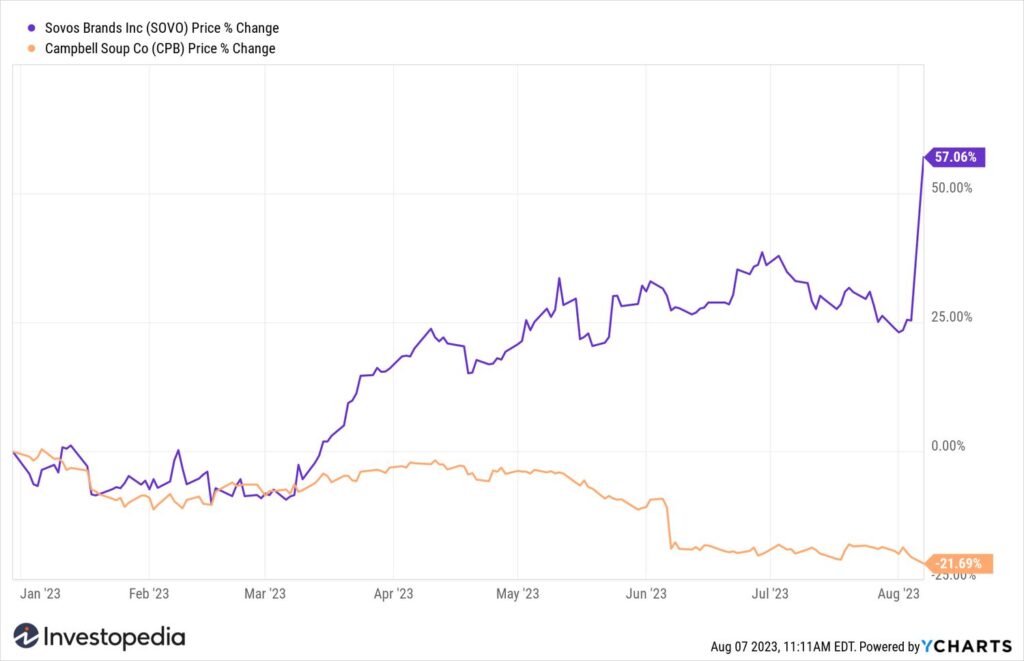The image size is (1024, 661).
Task: Select the Jun '23 axis label
Action: (646, 594)
